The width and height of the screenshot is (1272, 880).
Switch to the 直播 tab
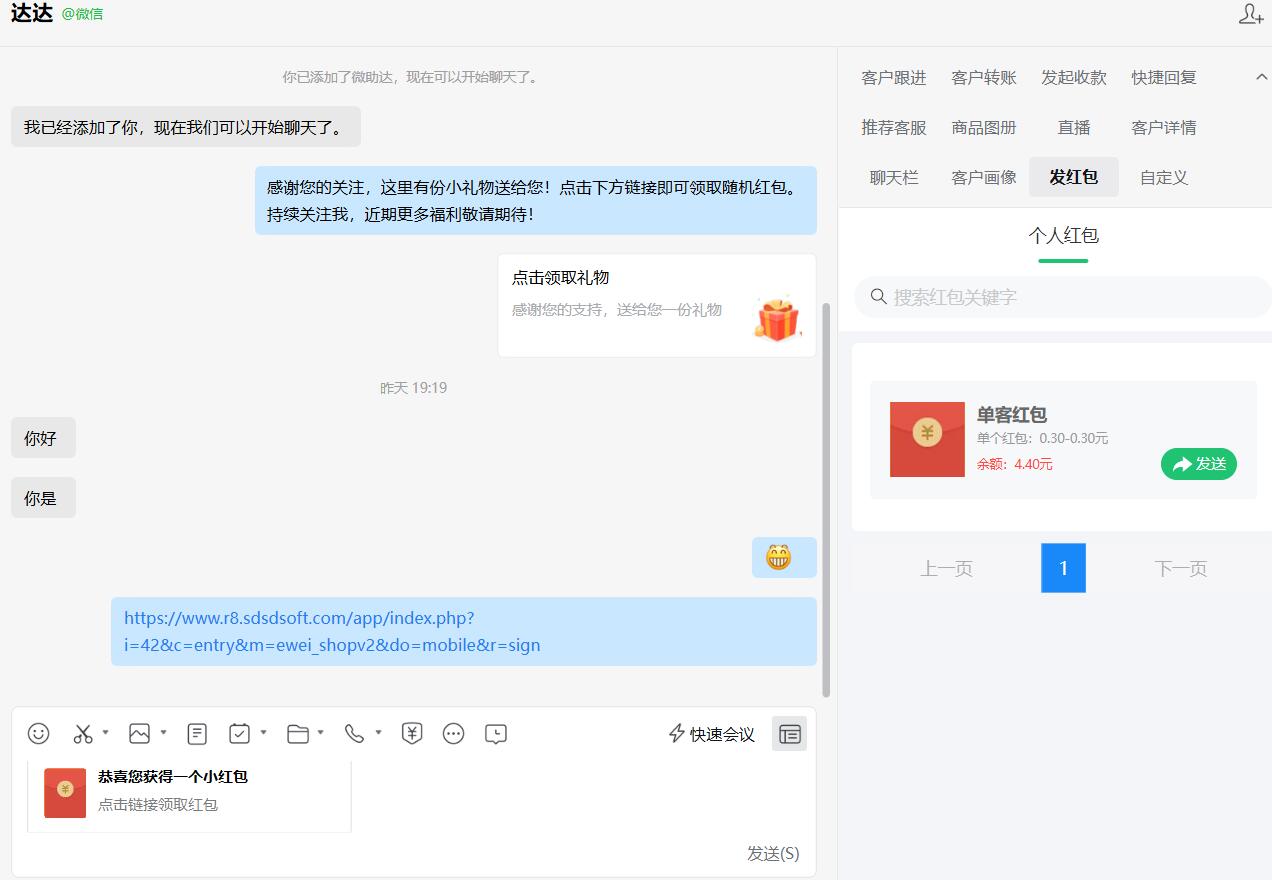1074,127
